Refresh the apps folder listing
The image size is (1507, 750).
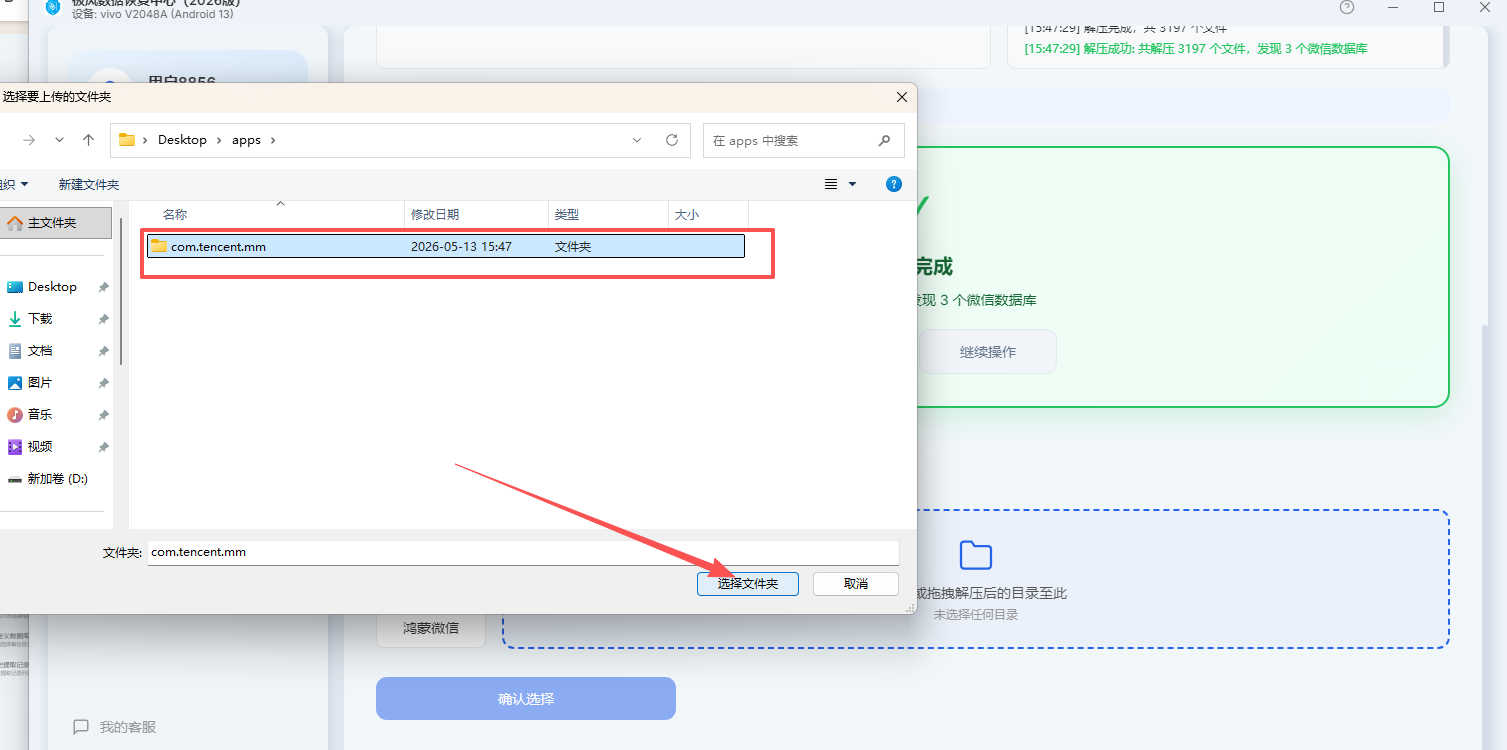coord(672,140)
